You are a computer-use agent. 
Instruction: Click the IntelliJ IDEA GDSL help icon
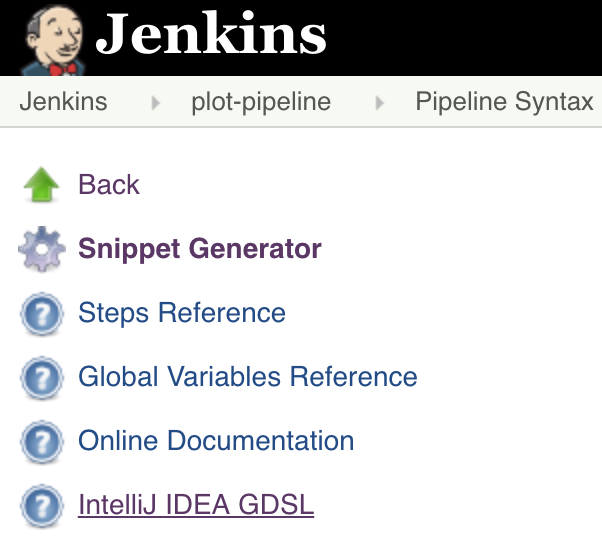click(x=41, y=505)
